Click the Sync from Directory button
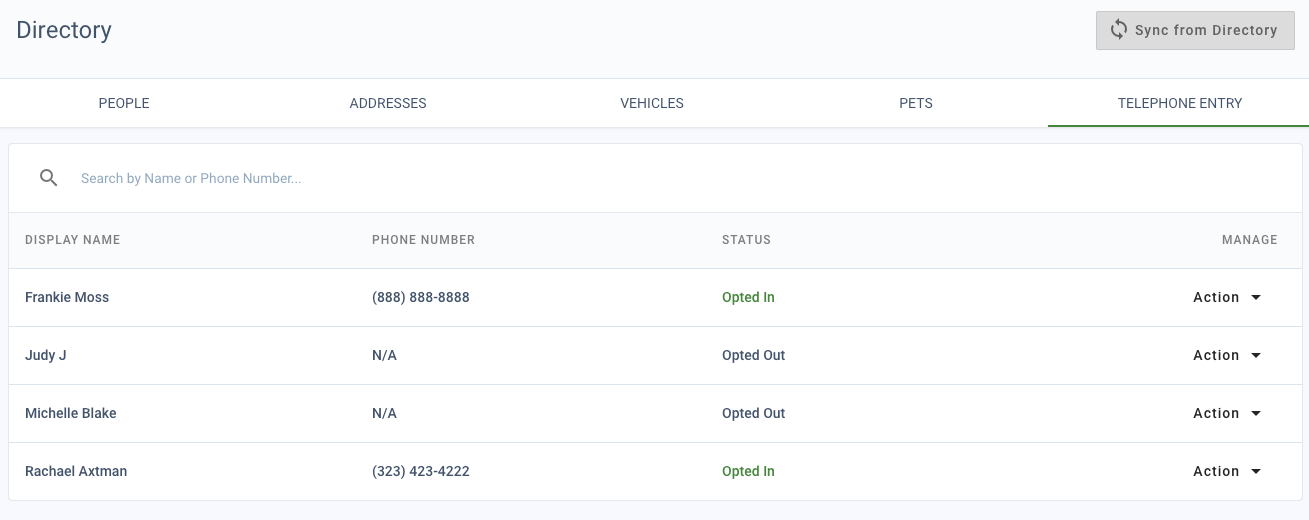1309x520 pixels. click(x=1196, y=30)
